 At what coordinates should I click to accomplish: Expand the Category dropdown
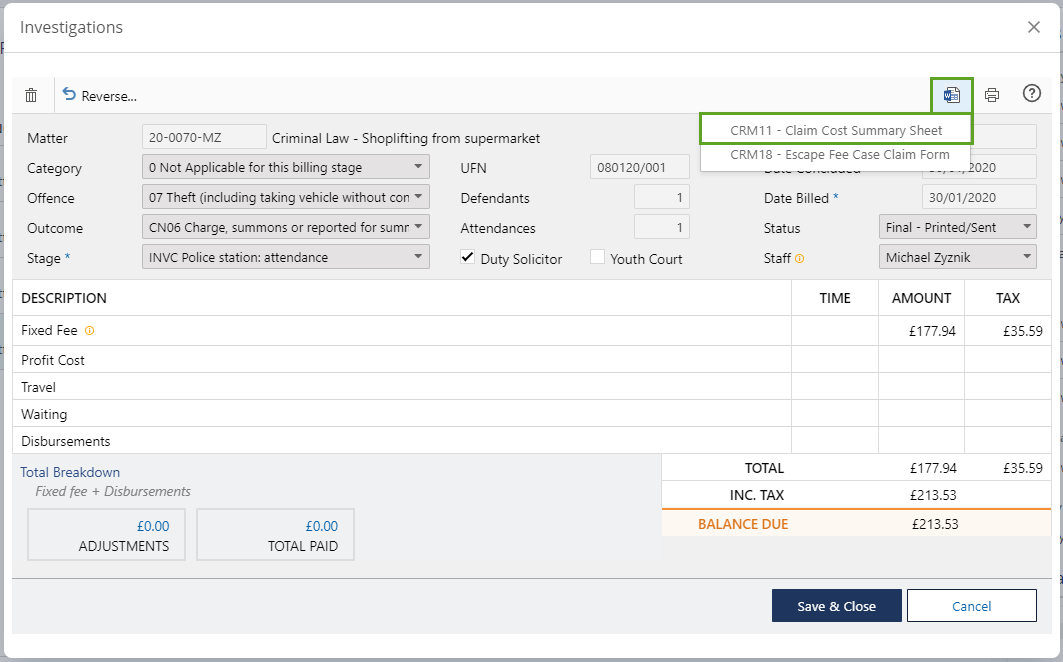pos(286,167)
